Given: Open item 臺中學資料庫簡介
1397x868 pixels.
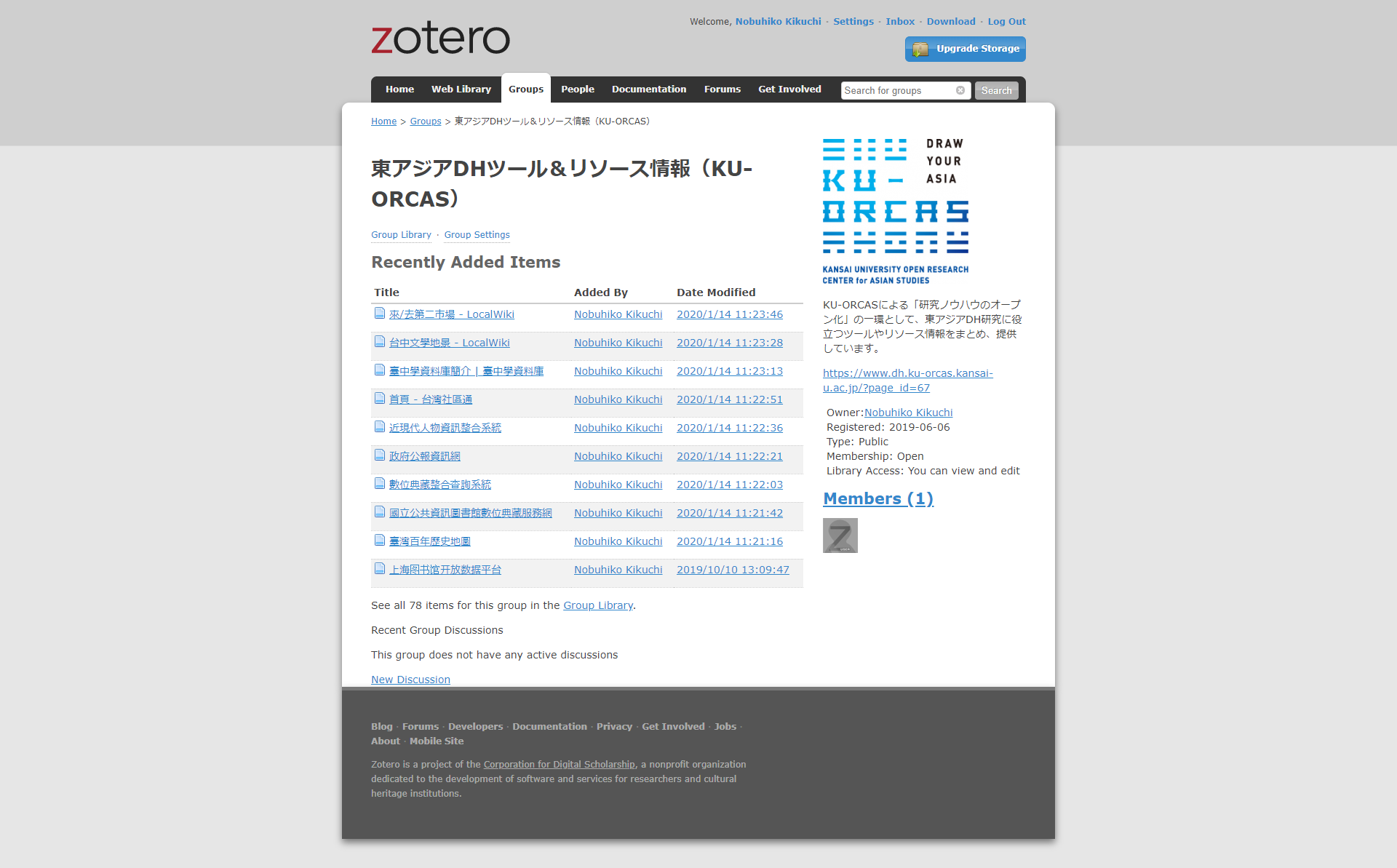Looking at the screenshot, I should [466, 371].
